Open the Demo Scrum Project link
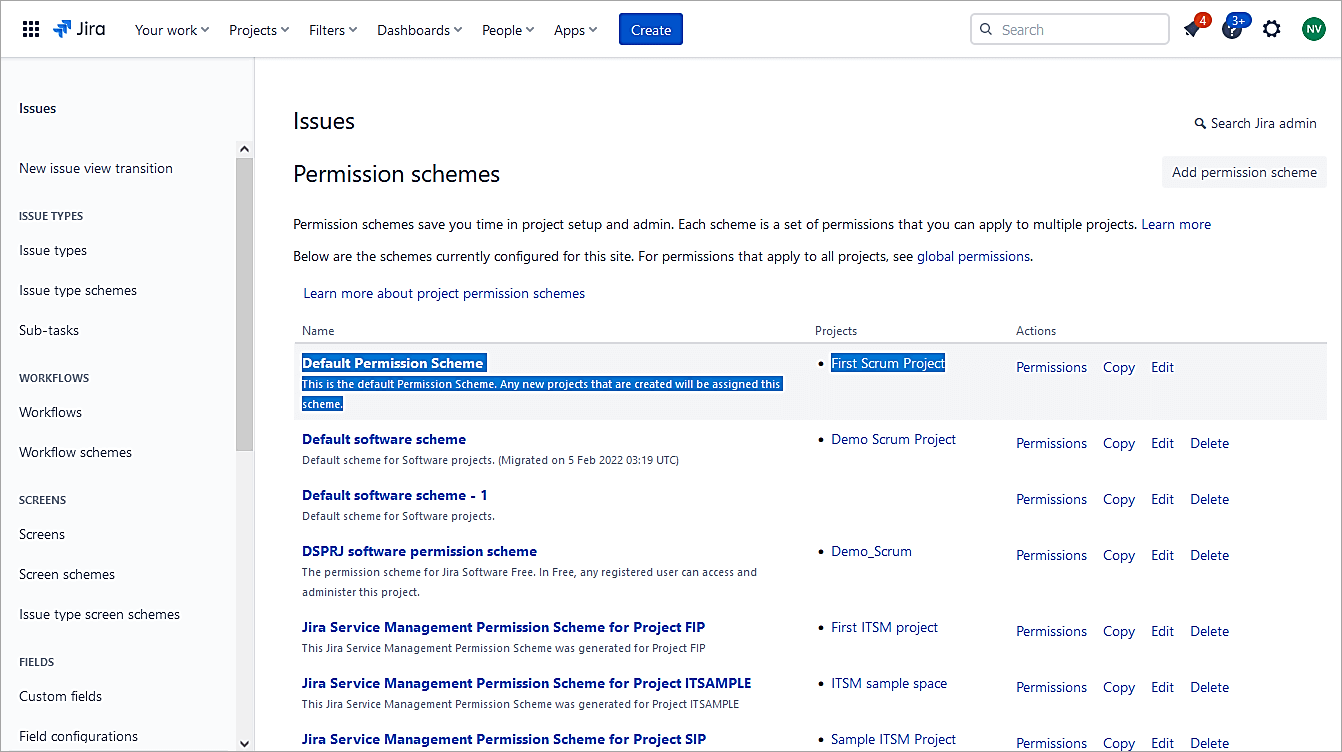1342x752 pixels. [x=893, y=439]
